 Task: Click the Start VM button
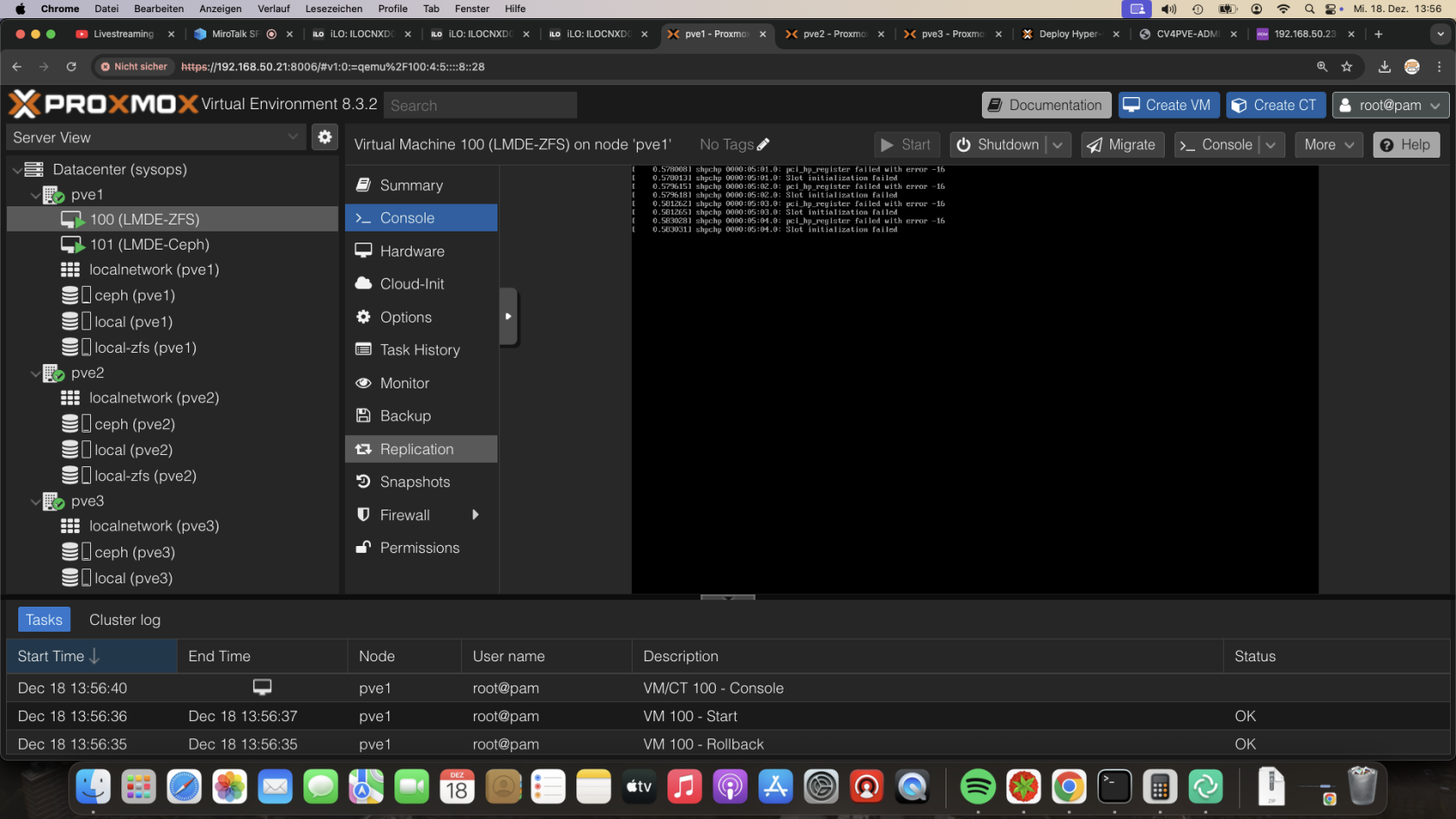click(907, 145)
